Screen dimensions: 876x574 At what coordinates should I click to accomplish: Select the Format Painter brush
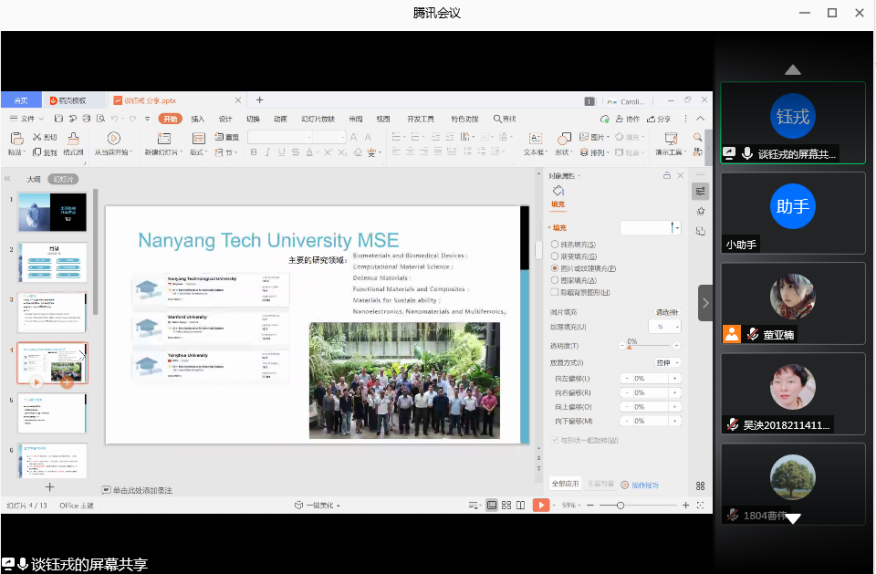pyautogui.click(x=73, y=138)
